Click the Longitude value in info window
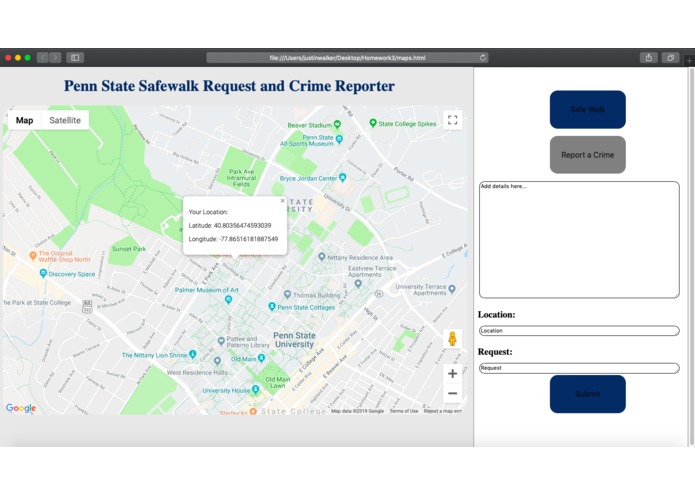 (249, 239)
